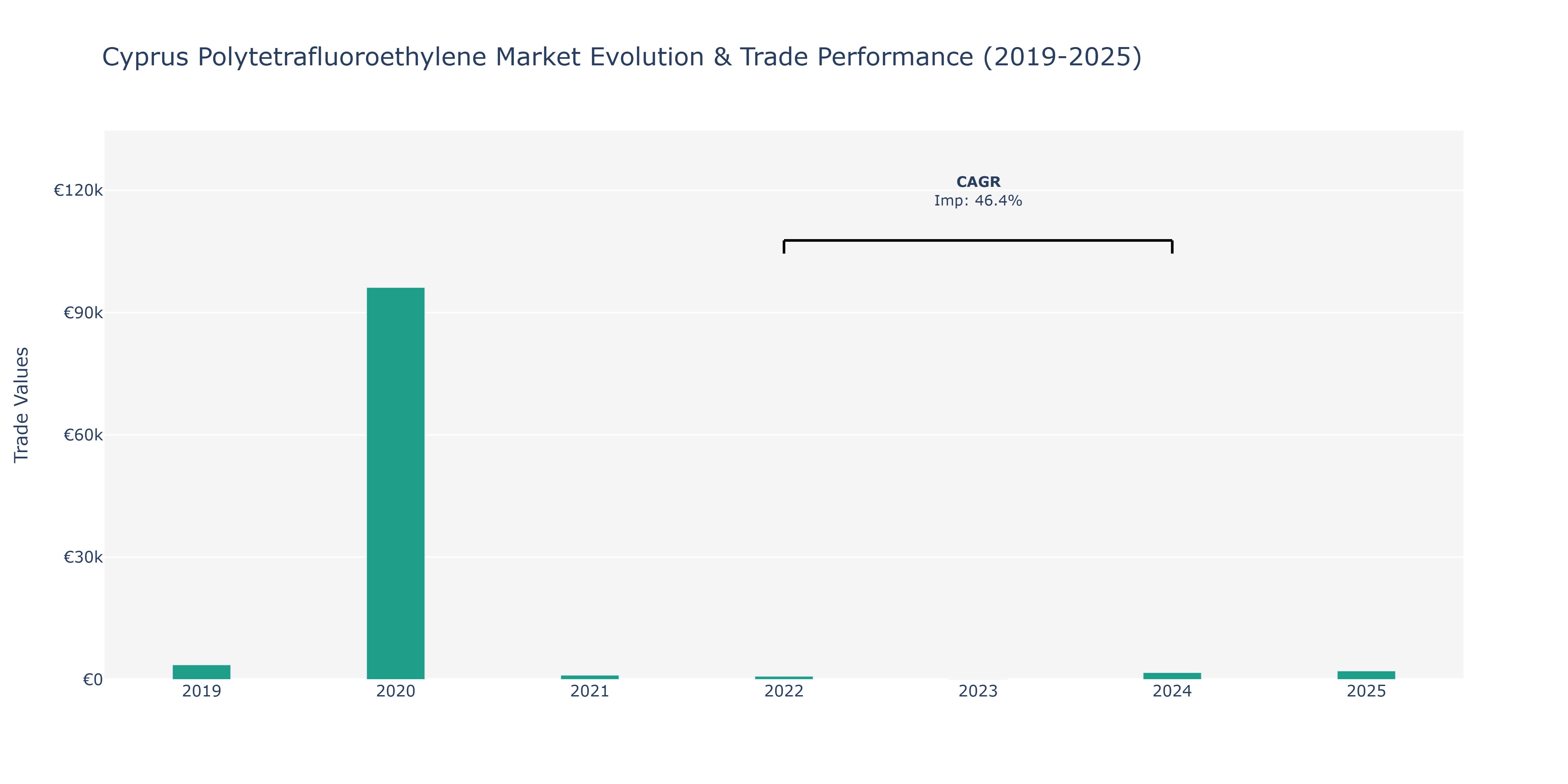Click the €30k axis label
1568x784 pixels.
point(83,557)
